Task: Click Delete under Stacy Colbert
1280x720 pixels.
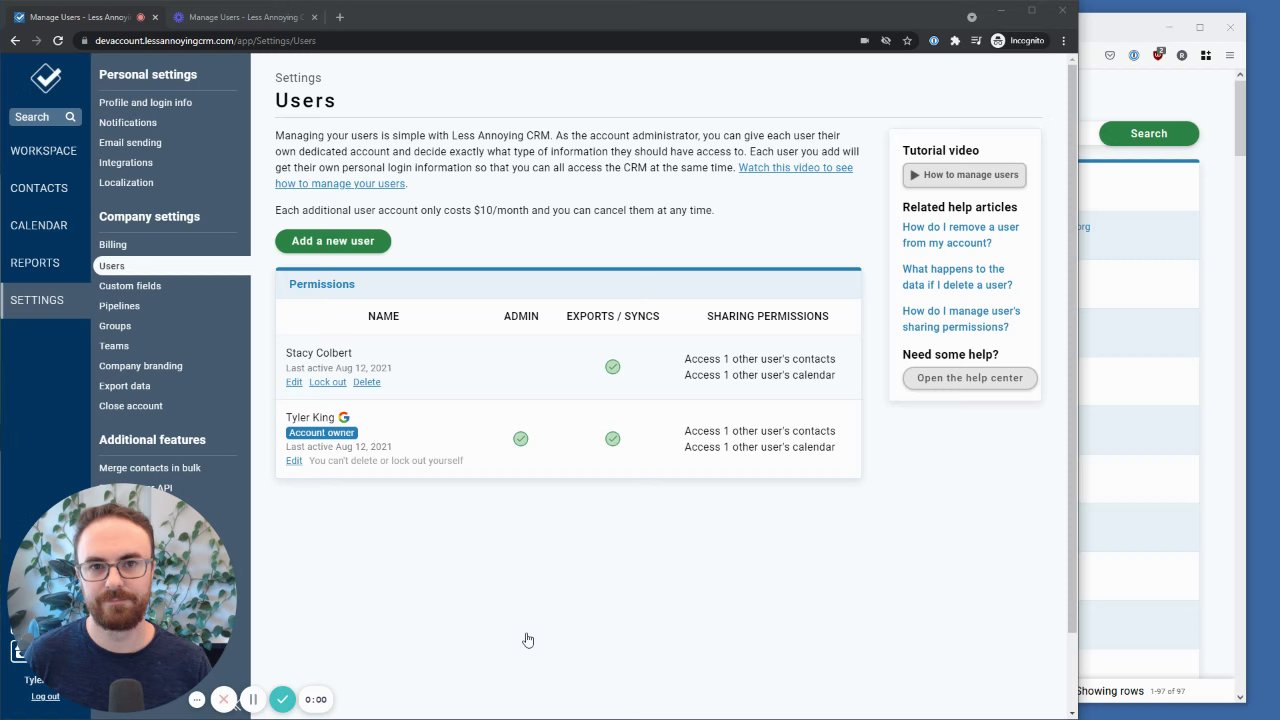Action: [366, 382]
